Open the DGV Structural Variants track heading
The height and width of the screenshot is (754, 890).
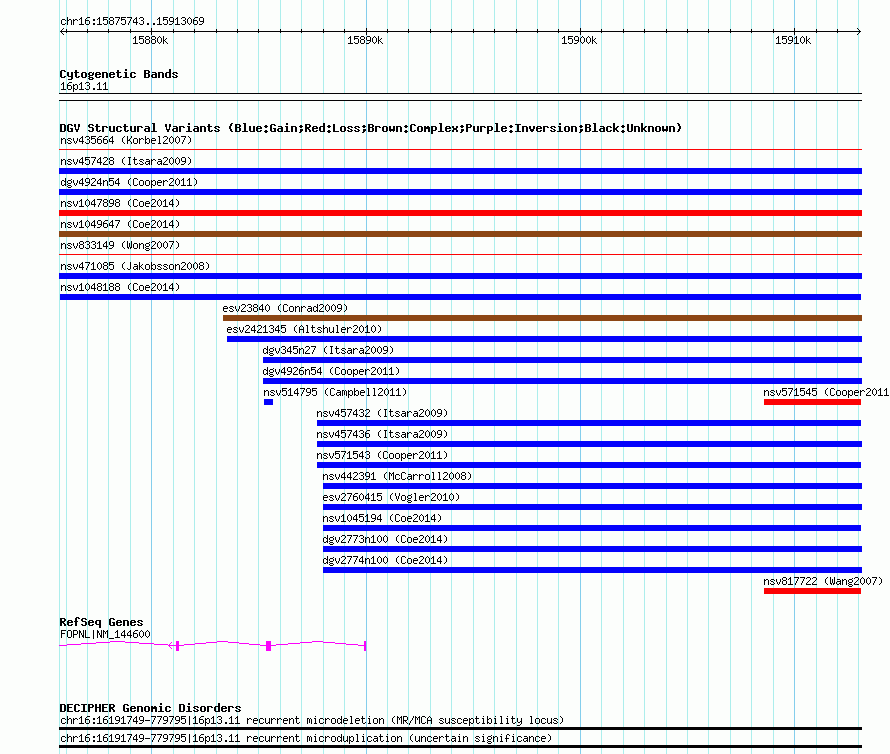click(370, 128)
